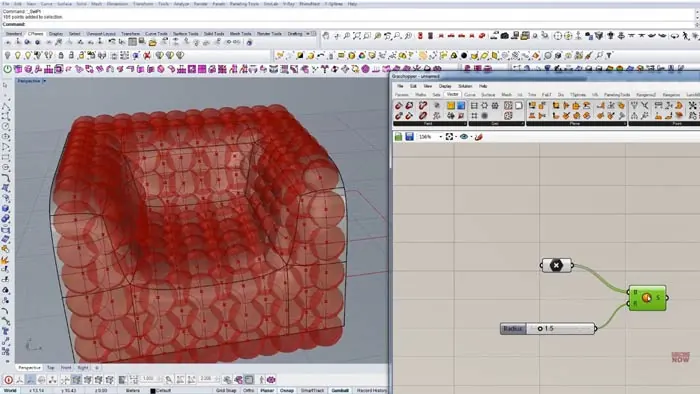Open the Grasshopper Display menu

(x=445, y=86)
